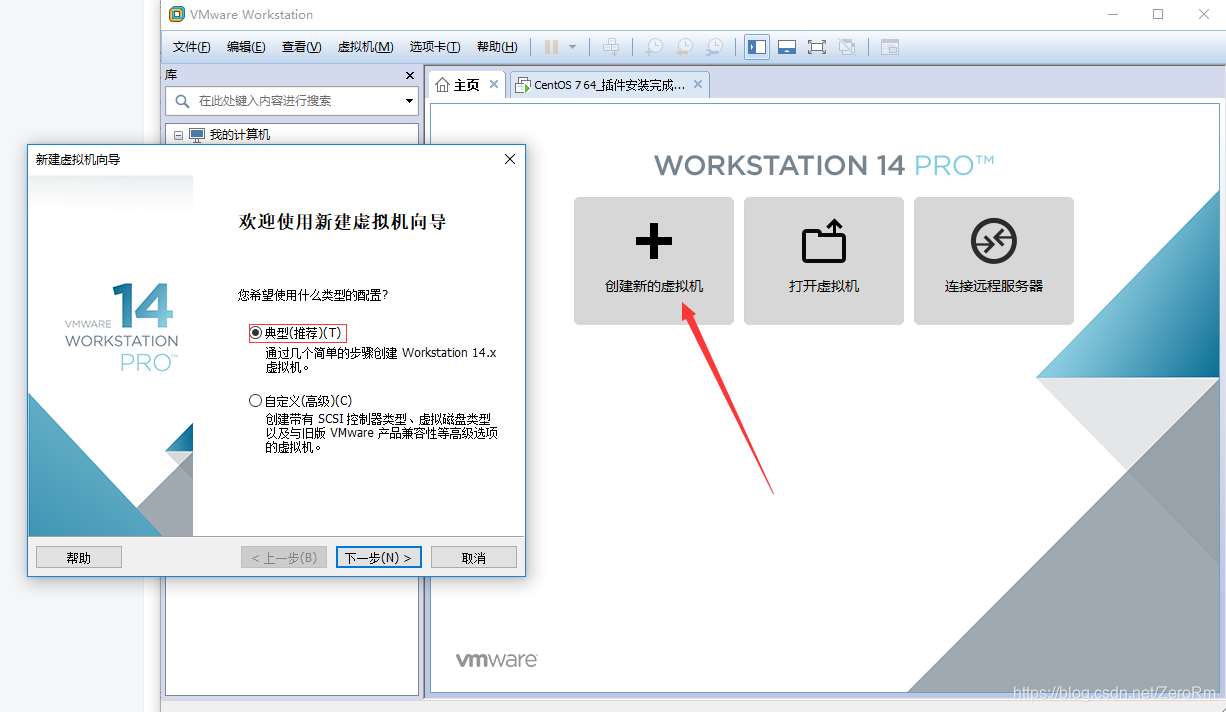Open the snapshot manager toolbar icon
Screen dimensions: 1226x712
point(714,47)
